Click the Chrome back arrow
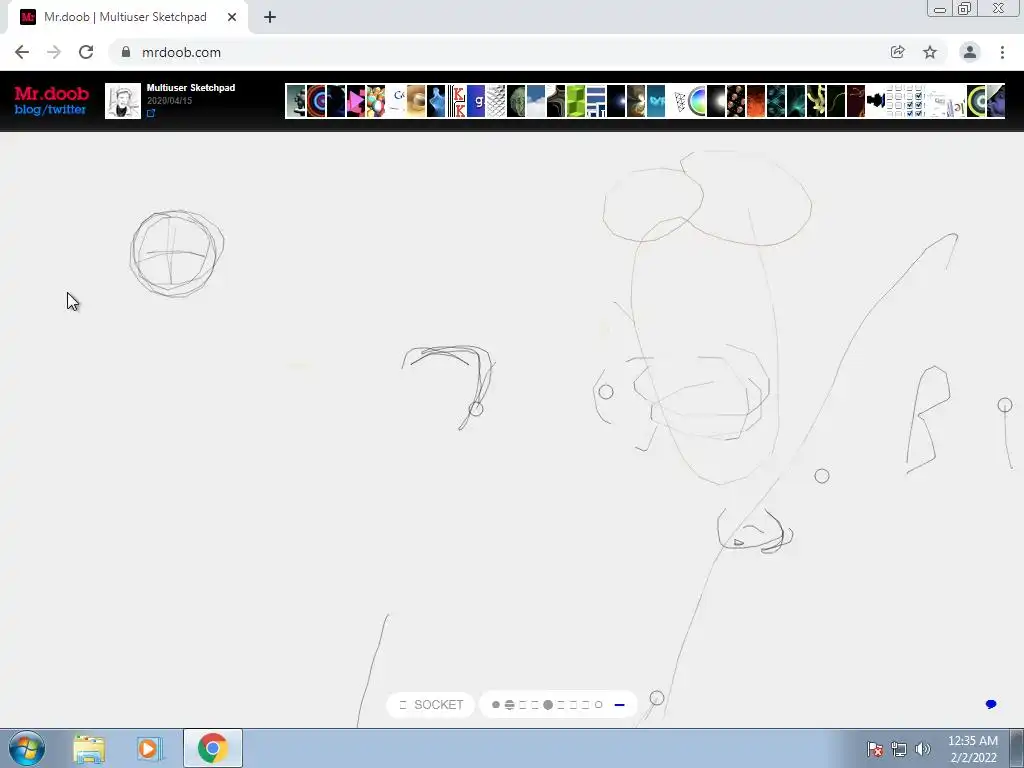 [22, 52]
